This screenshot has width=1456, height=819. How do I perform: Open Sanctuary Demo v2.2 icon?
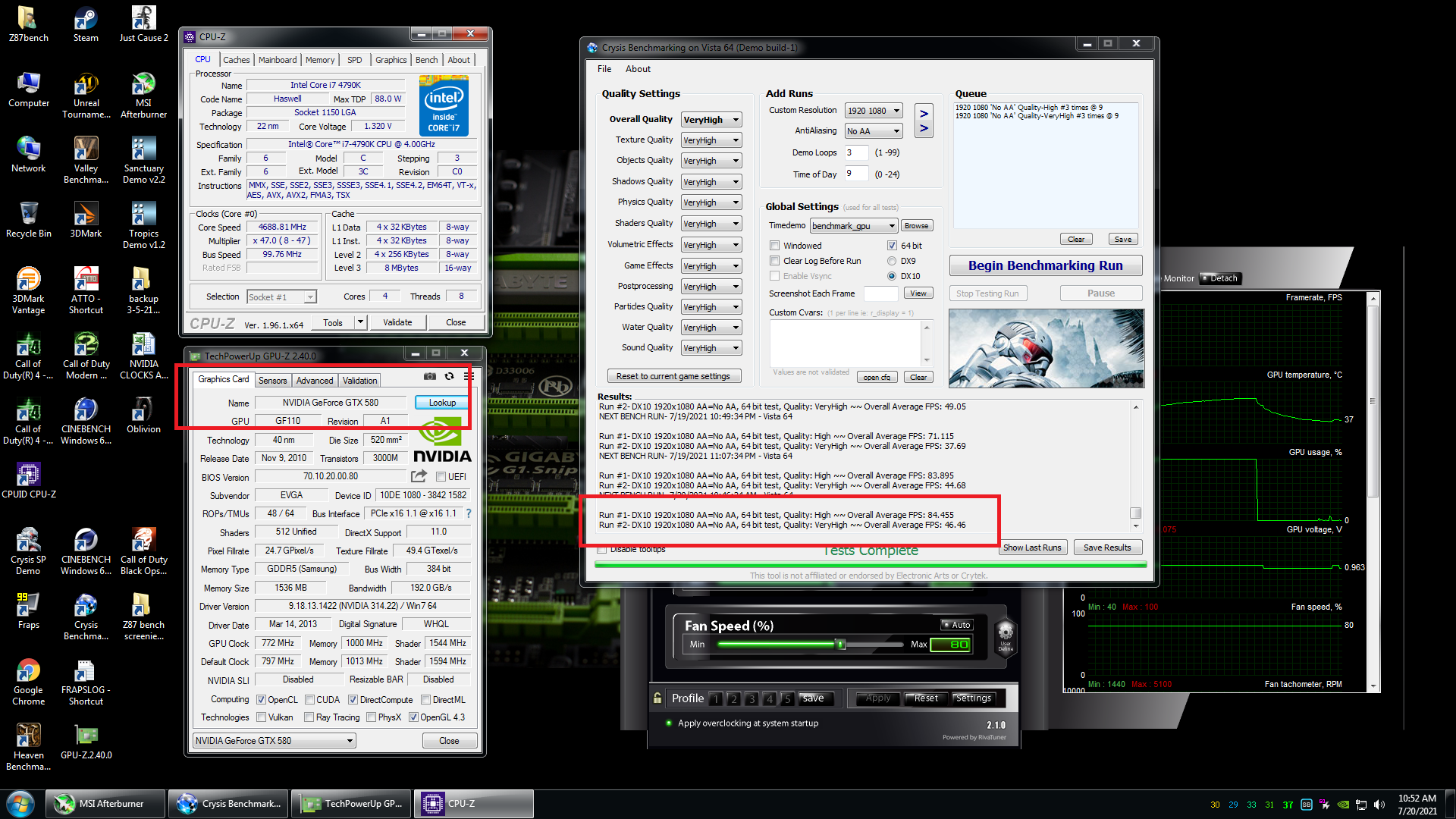(143, 161)
